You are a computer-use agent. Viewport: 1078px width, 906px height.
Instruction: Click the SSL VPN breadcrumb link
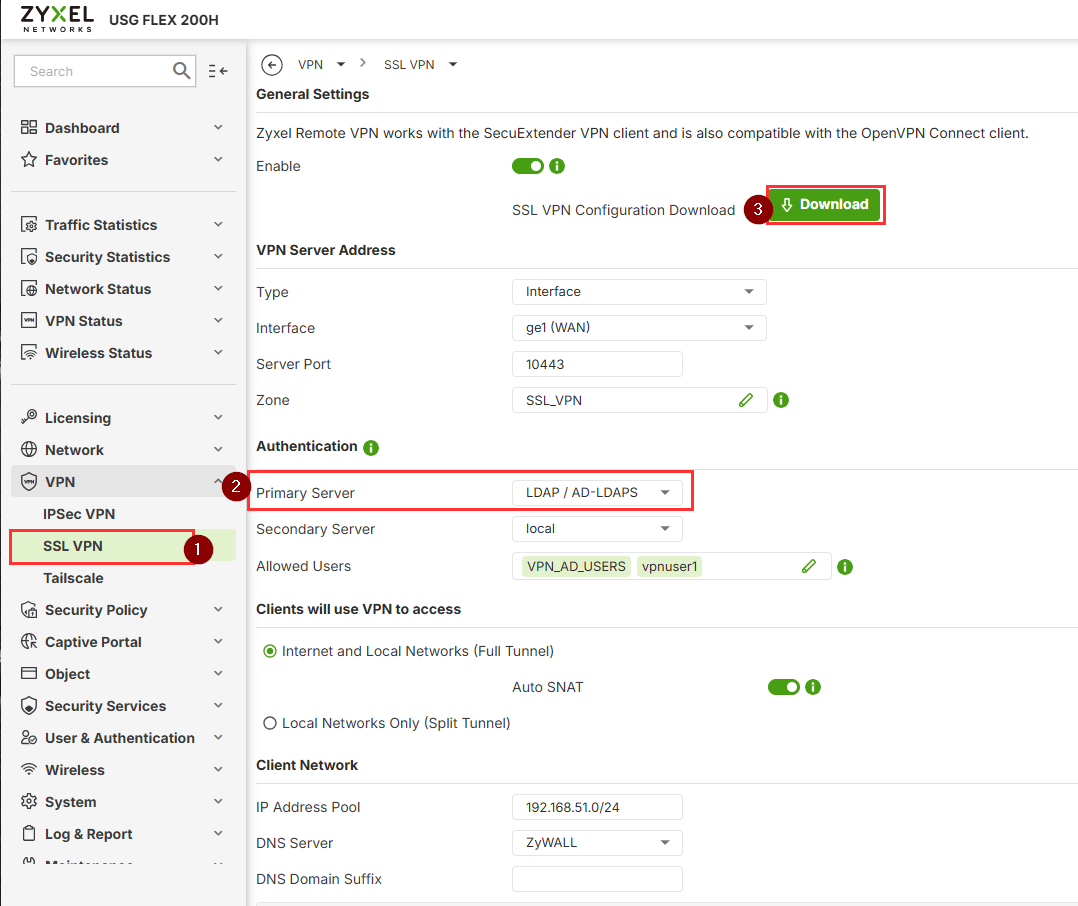click(x=409, y=65)
